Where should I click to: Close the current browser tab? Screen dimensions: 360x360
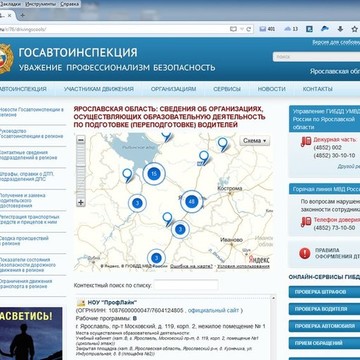click(x=10, y=16)
